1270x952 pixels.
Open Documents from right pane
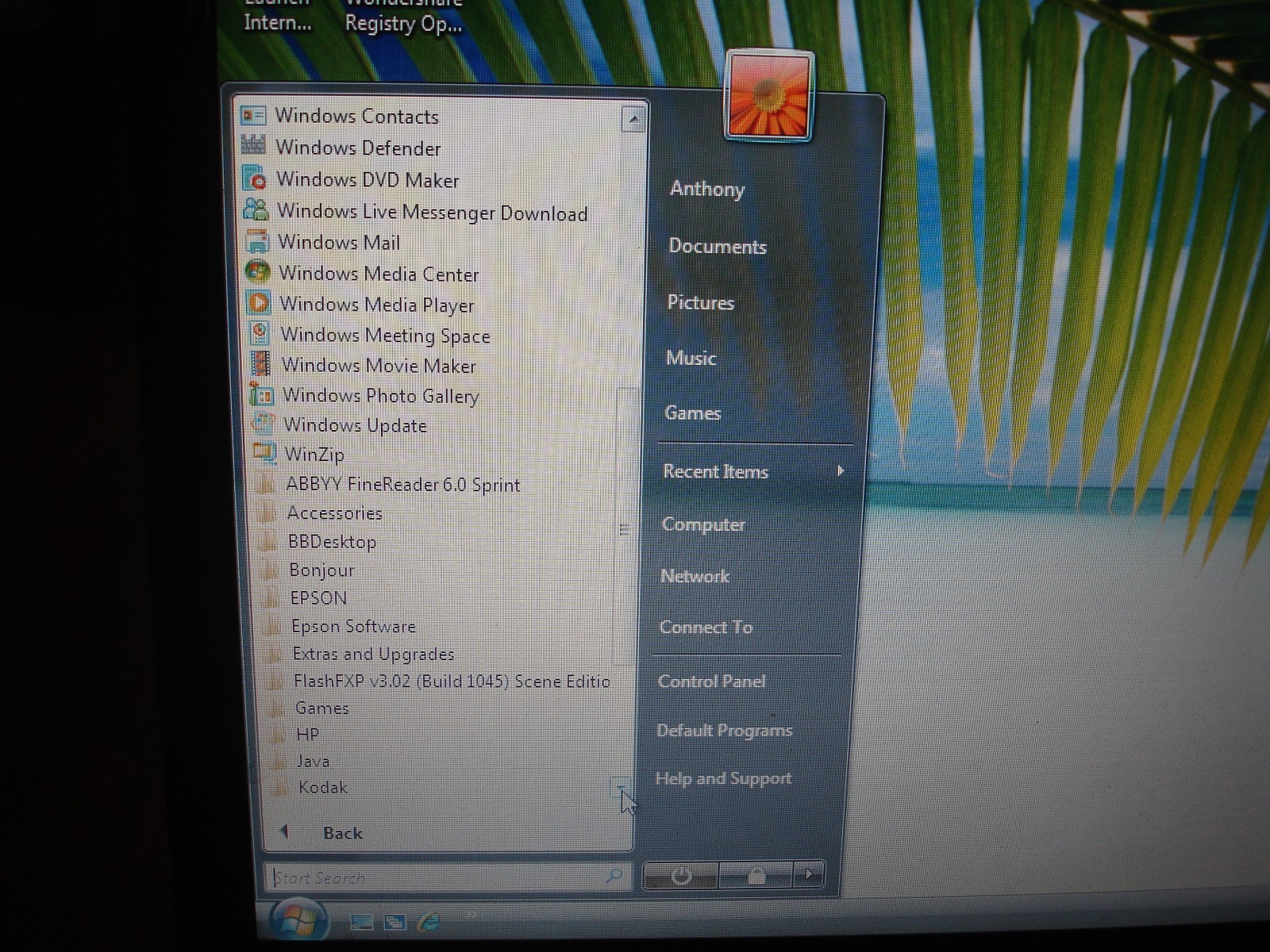click(x=718, y=247)
